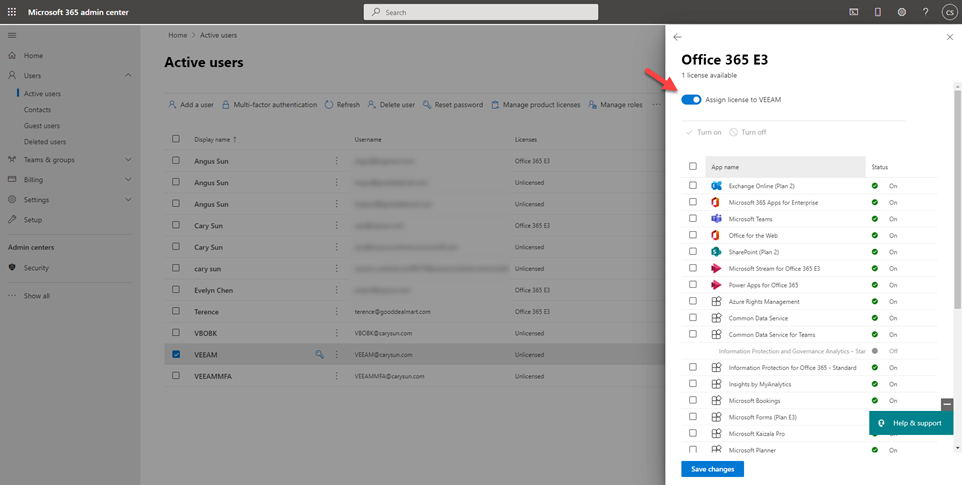Image resolution: width=962 pixels, height=485 pixels.
Task: Toggle Assign license to VEEAM switch
Action: coord(691,99)
